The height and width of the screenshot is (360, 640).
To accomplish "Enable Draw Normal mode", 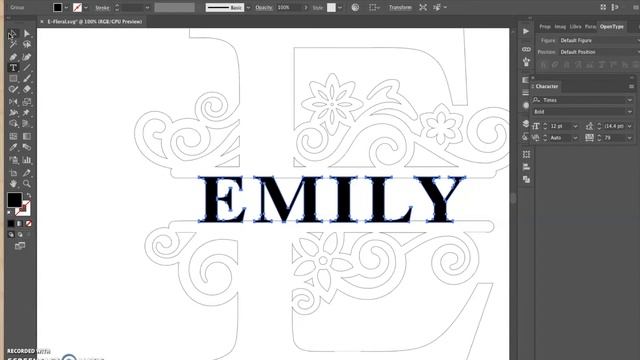I will [11, 235].
